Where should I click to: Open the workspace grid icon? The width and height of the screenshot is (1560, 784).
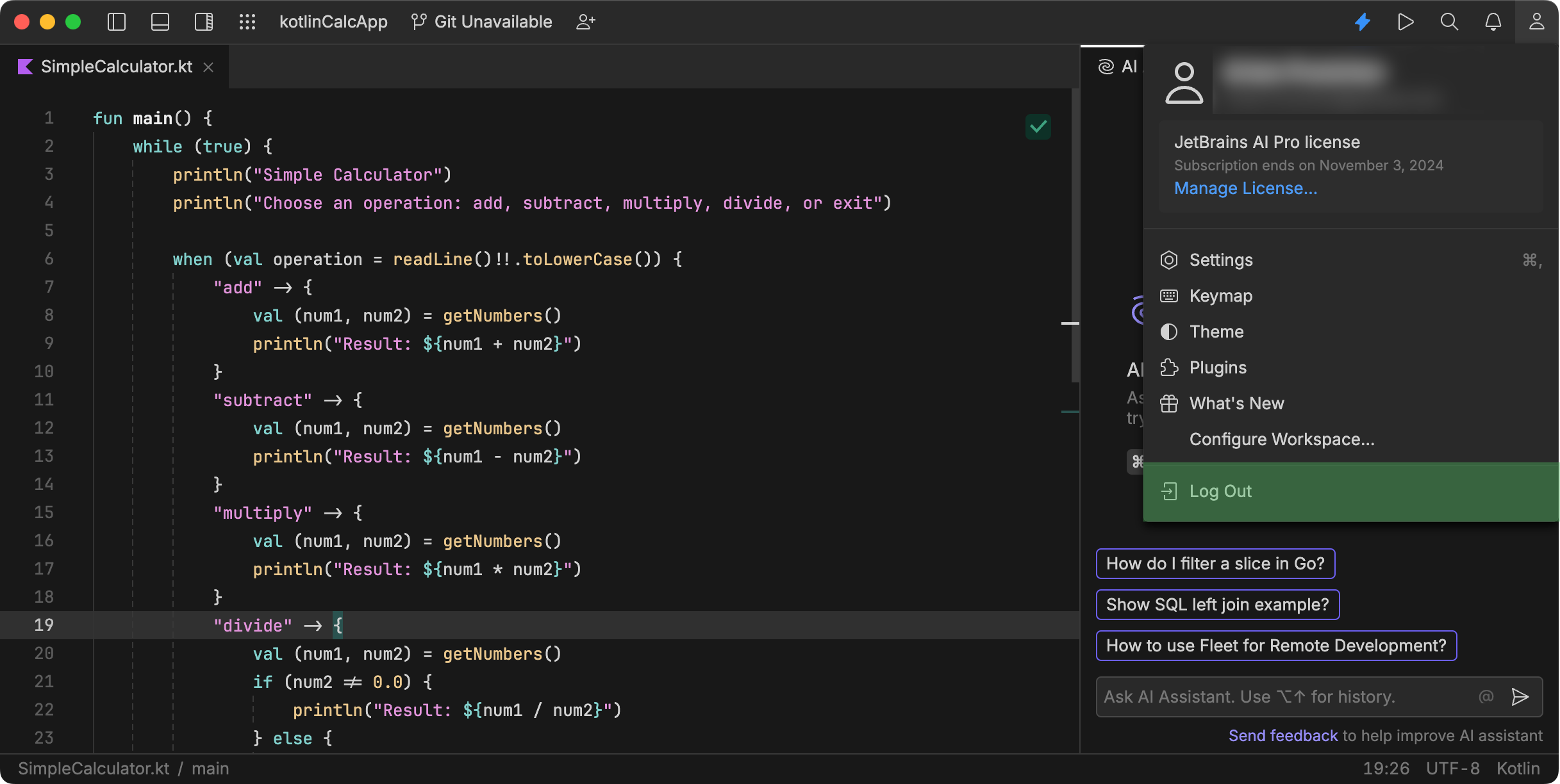point(247,21)
